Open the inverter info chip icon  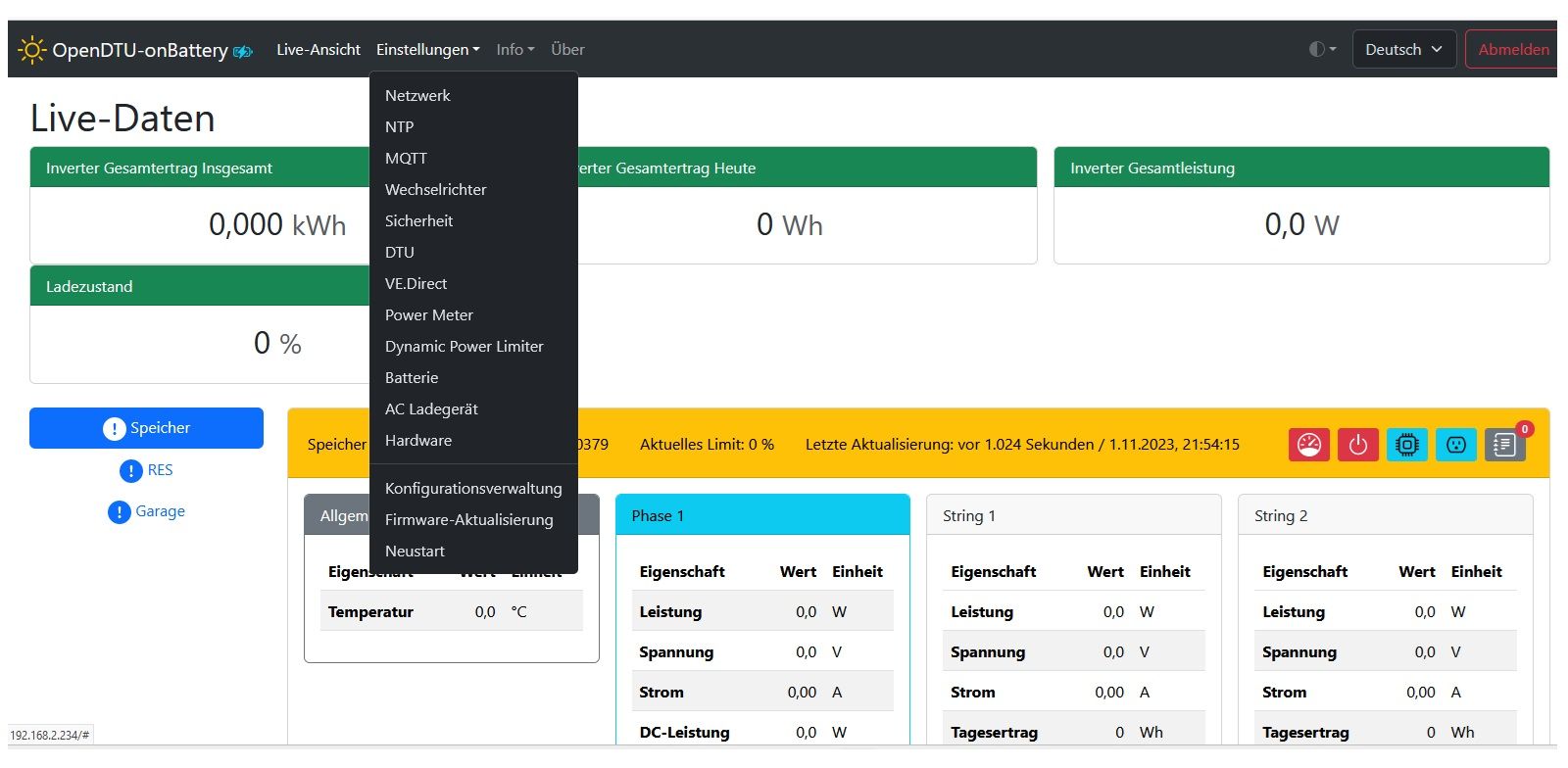pyautogui.click(x=1407, y=445)
